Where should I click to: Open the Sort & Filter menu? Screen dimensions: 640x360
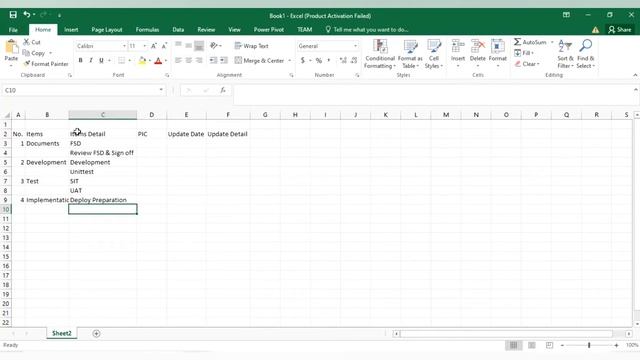pos(565,54)
